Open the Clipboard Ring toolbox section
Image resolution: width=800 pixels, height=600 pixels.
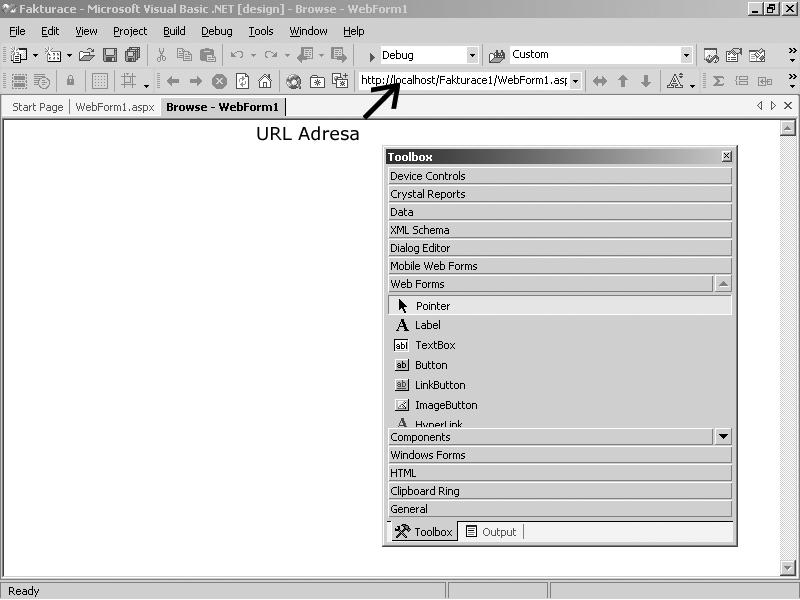tap(560, 491)
